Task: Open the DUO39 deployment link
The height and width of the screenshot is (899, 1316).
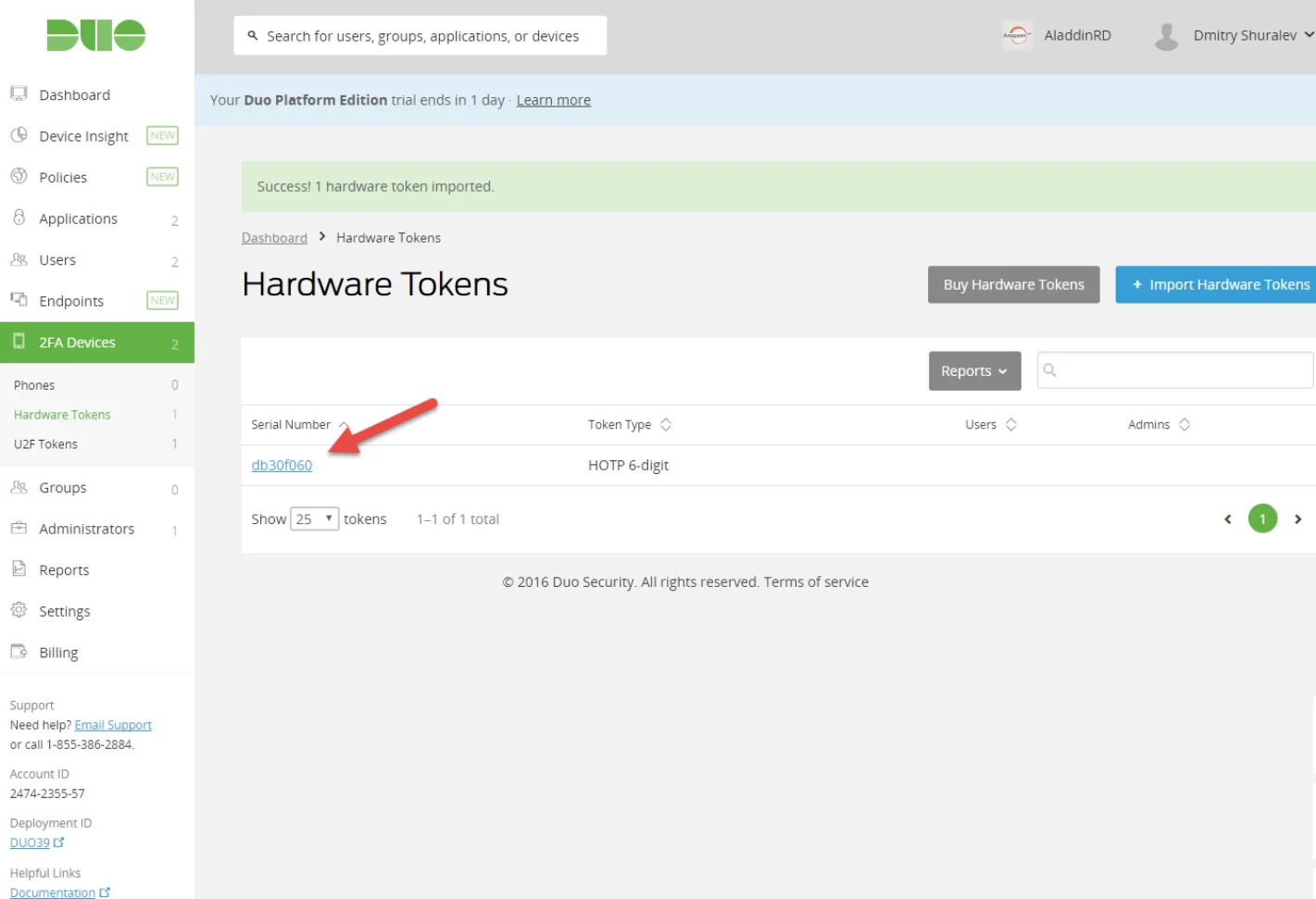Action: (30, 843)
